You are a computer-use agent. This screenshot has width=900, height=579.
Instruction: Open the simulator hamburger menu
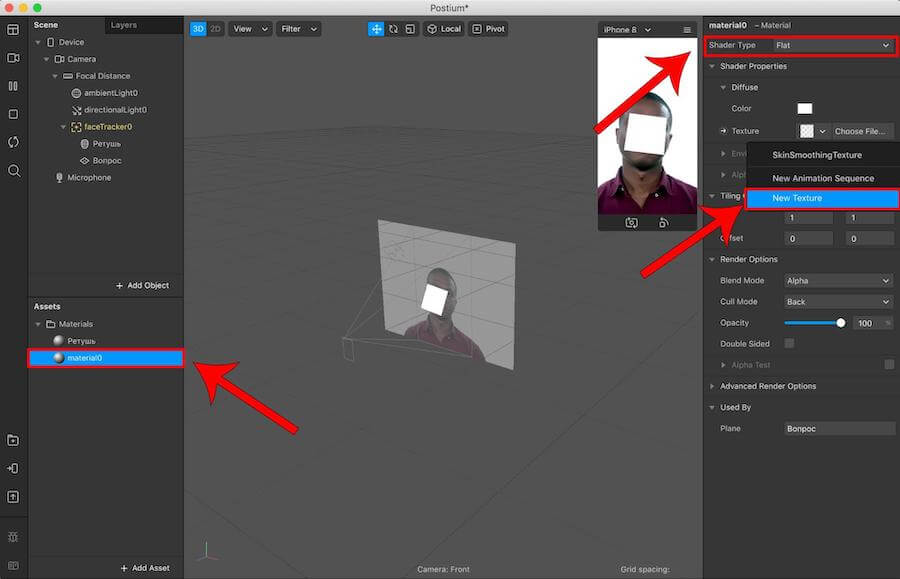[687, 30]
